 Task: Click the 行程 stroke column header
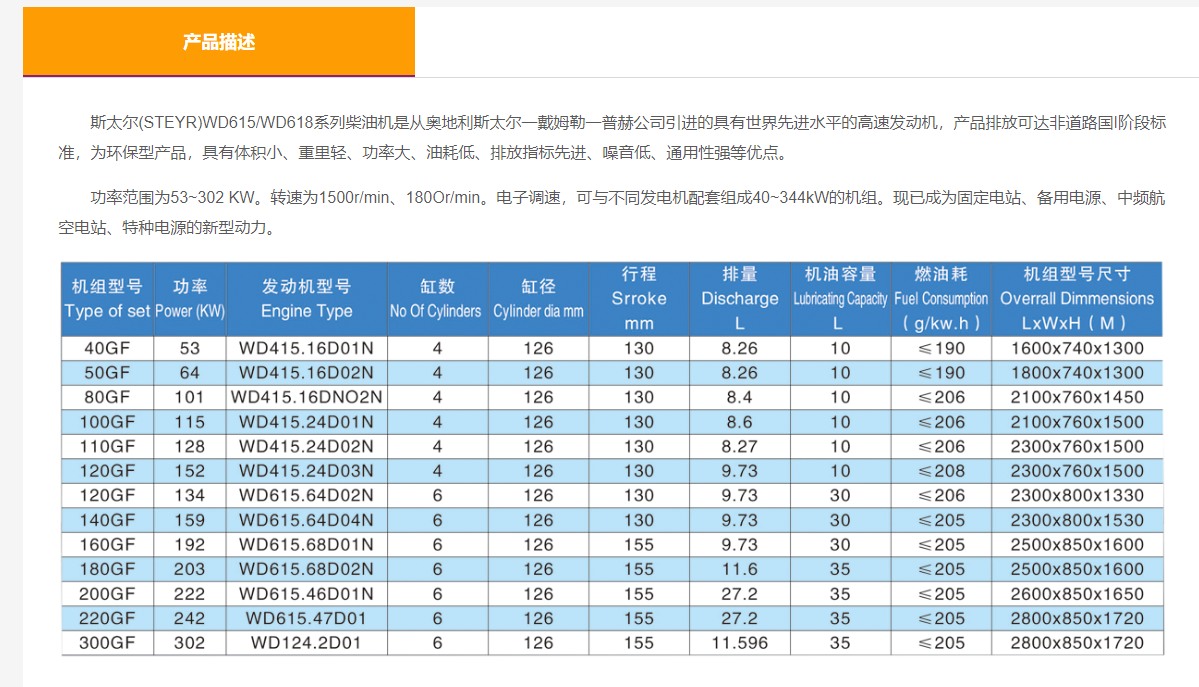pyautogui.click(x=639, y=298)
